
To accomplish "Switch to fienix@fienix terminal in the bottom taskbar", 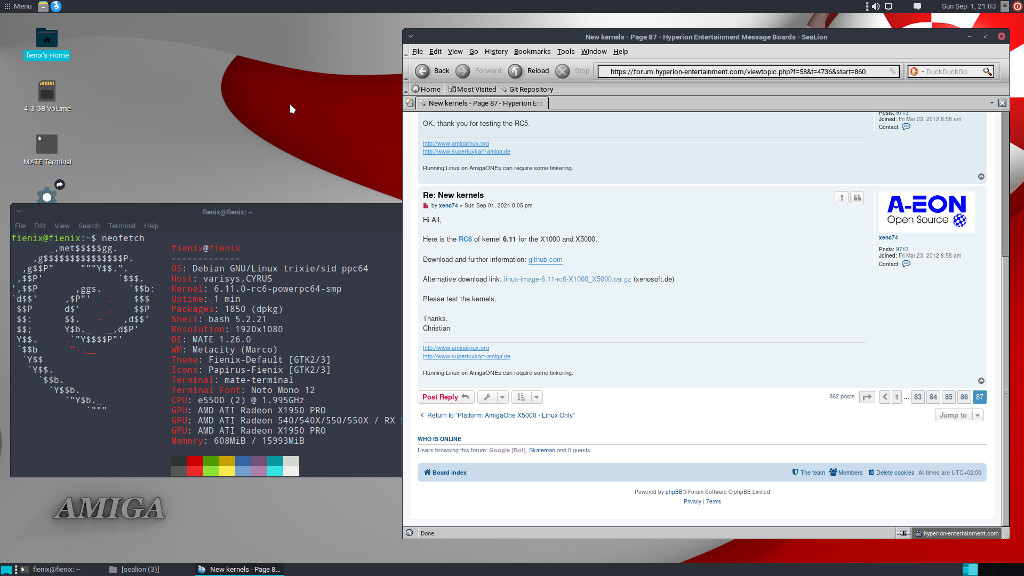I will 51,569.
